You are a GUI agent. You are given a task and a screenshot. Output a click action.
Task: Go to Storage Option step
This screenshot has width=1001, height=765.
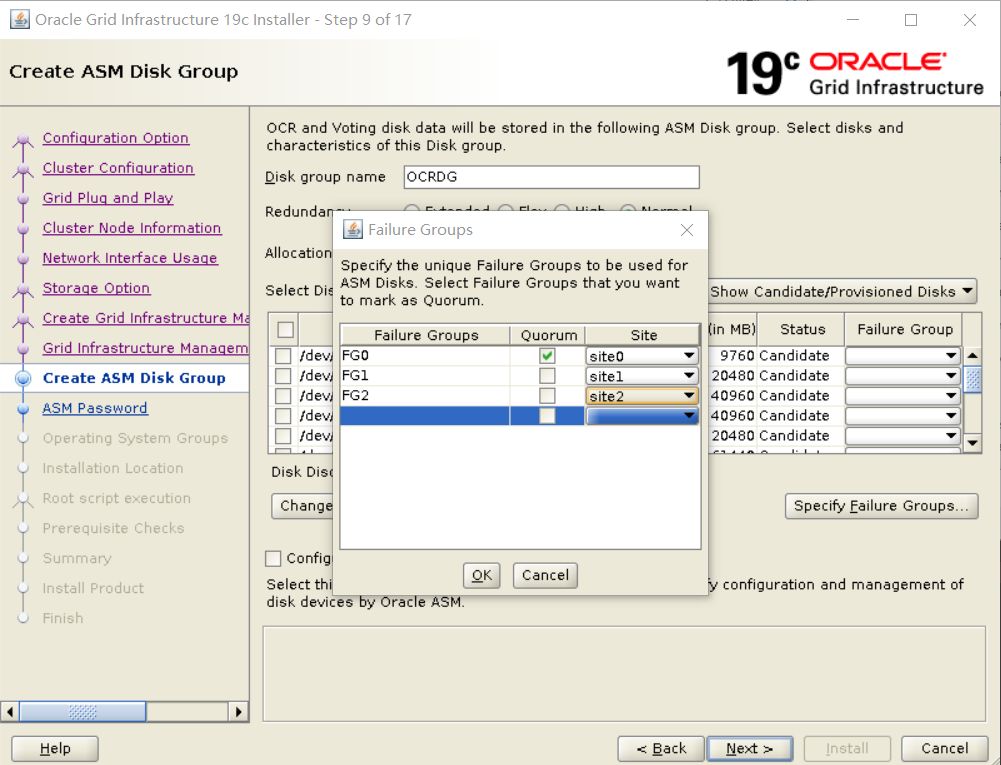coord(96,288)
